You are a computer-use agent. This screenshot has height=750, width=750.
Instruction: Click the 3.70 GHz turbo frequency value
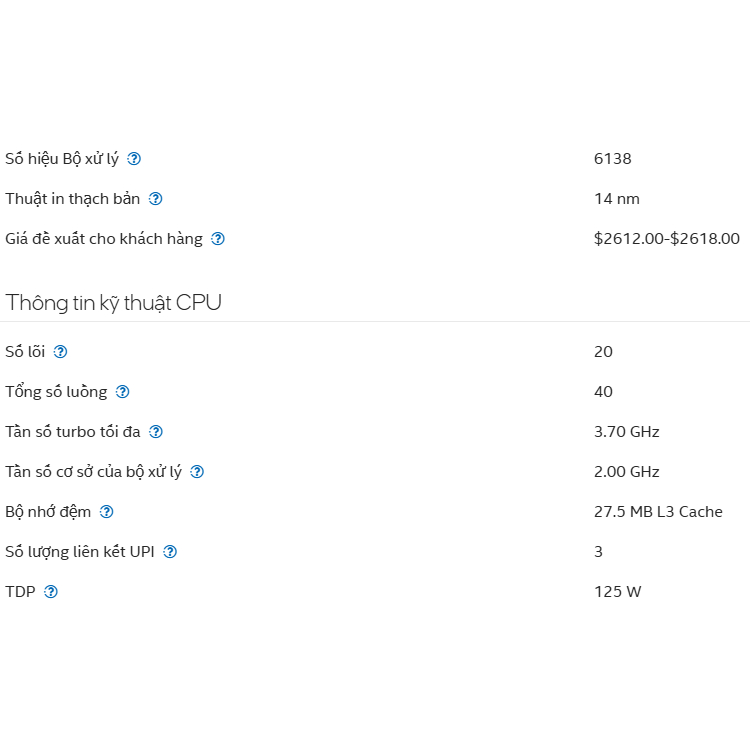coord(626,432)
